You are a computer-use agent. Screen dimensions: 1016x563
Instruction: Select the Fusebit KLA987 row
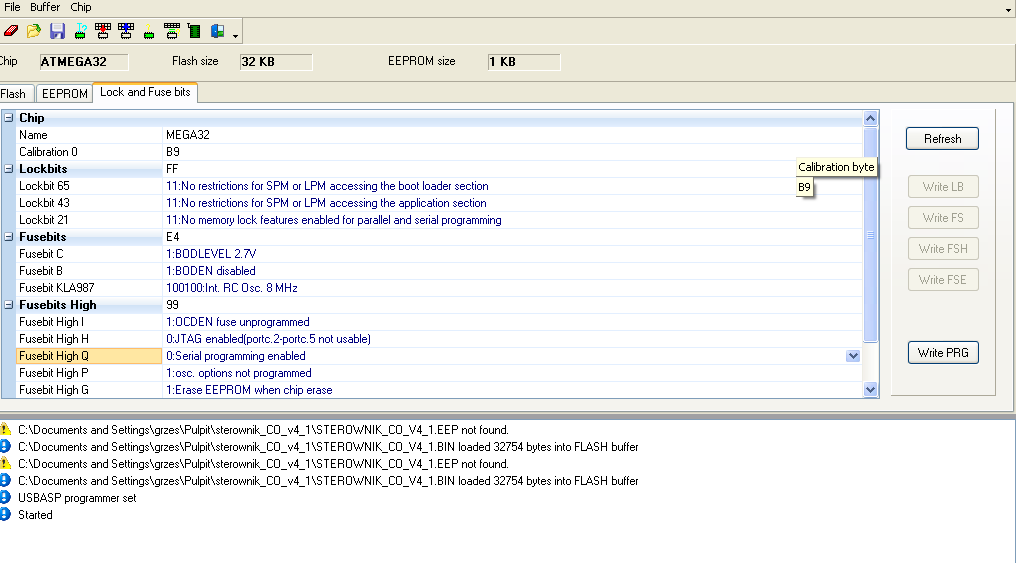[x=90, y=288]
